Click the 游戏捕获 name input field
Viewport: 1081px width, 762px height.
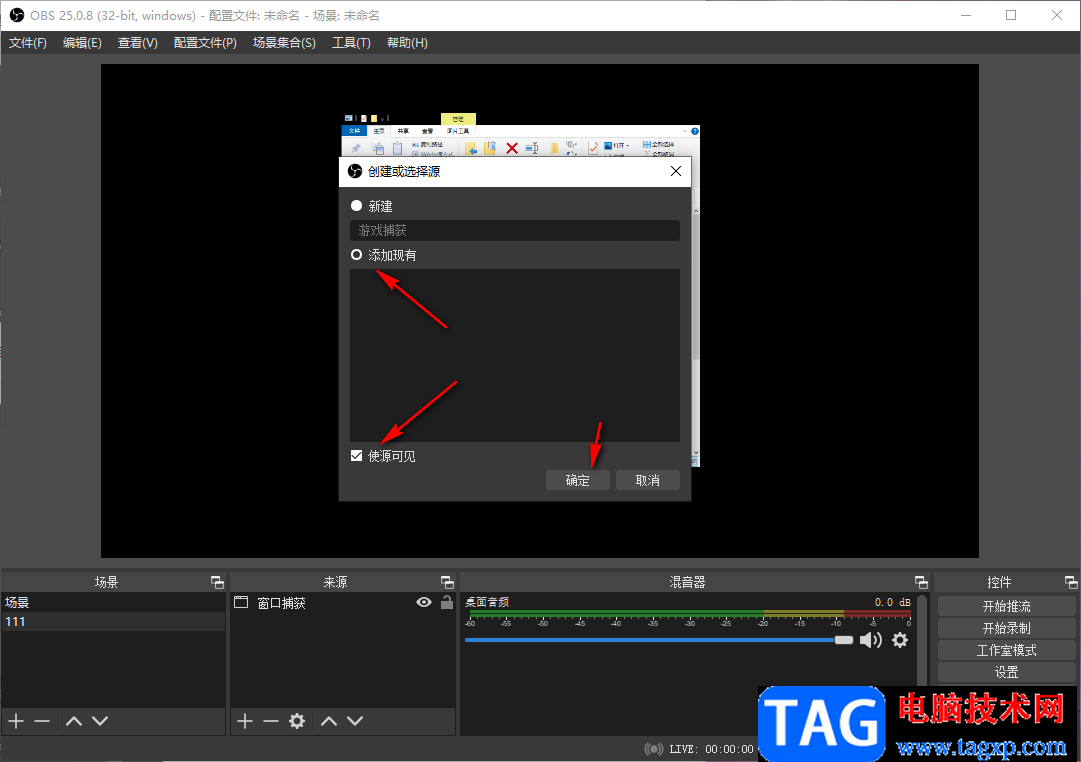(515, 230)
